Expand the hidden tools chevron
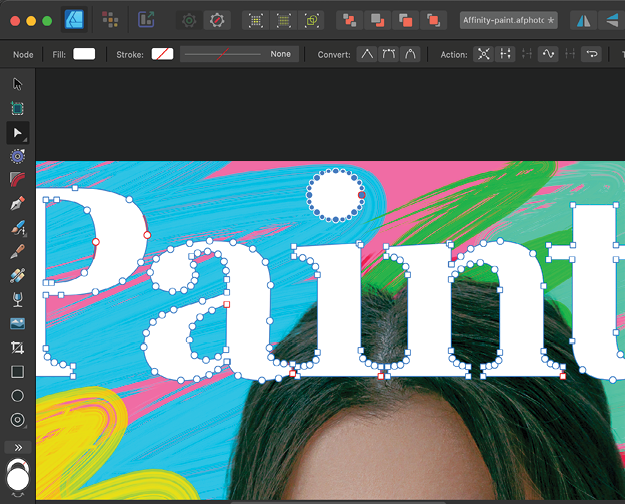 pyautogui.click(x=17, y=446)
